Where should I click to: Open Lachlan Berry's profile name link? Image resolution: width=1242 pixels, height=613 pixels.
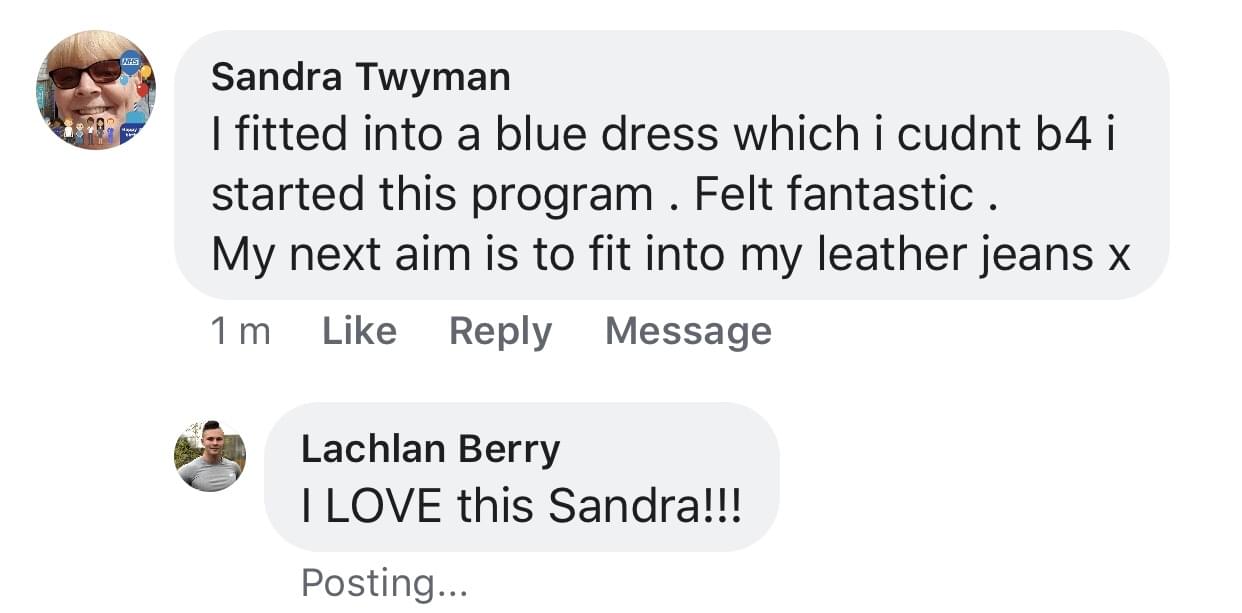click(x=430, y=449)
